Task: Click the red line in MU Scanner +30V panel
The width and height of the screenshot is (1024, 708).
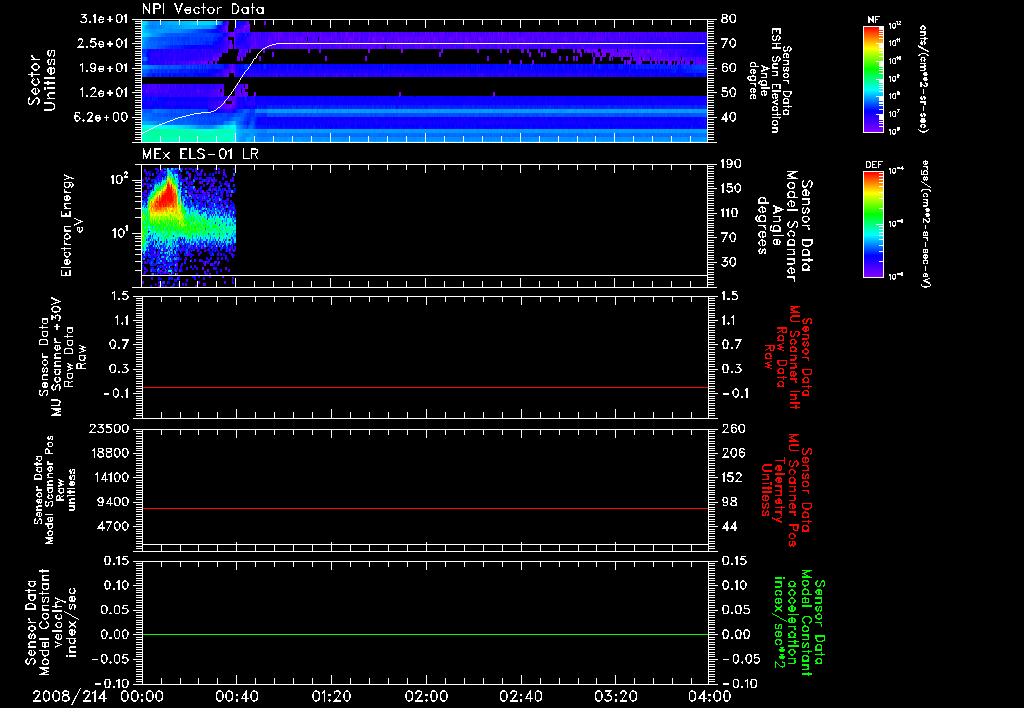Action: tap(424, 387)
